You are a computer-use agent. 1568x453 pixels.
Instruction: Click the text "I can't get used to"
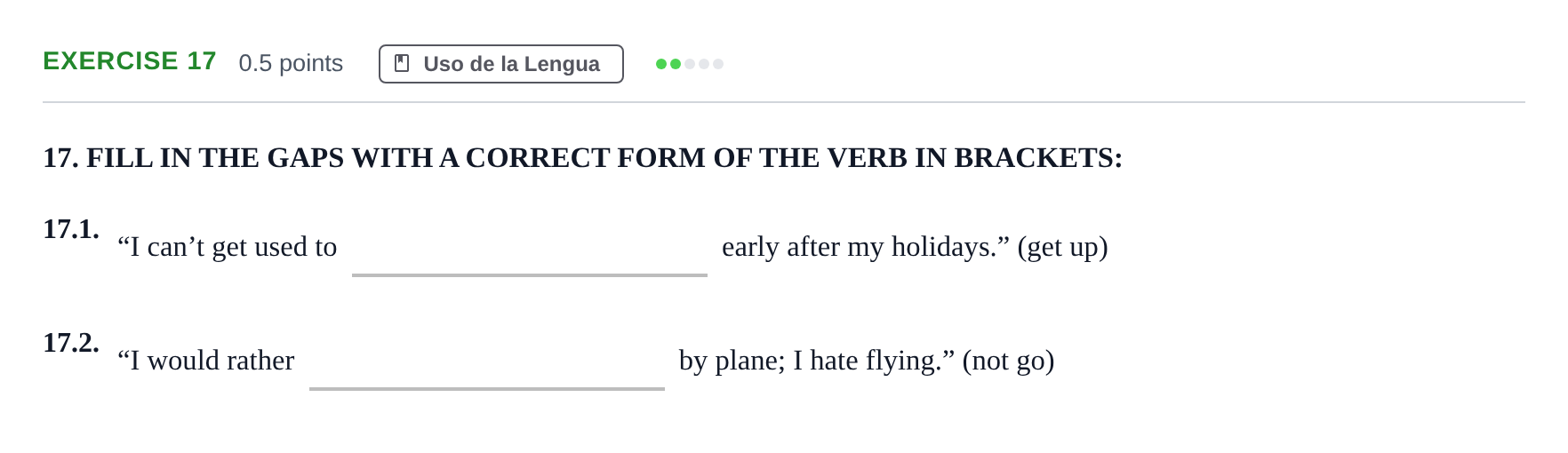click(x=228, y=247)
